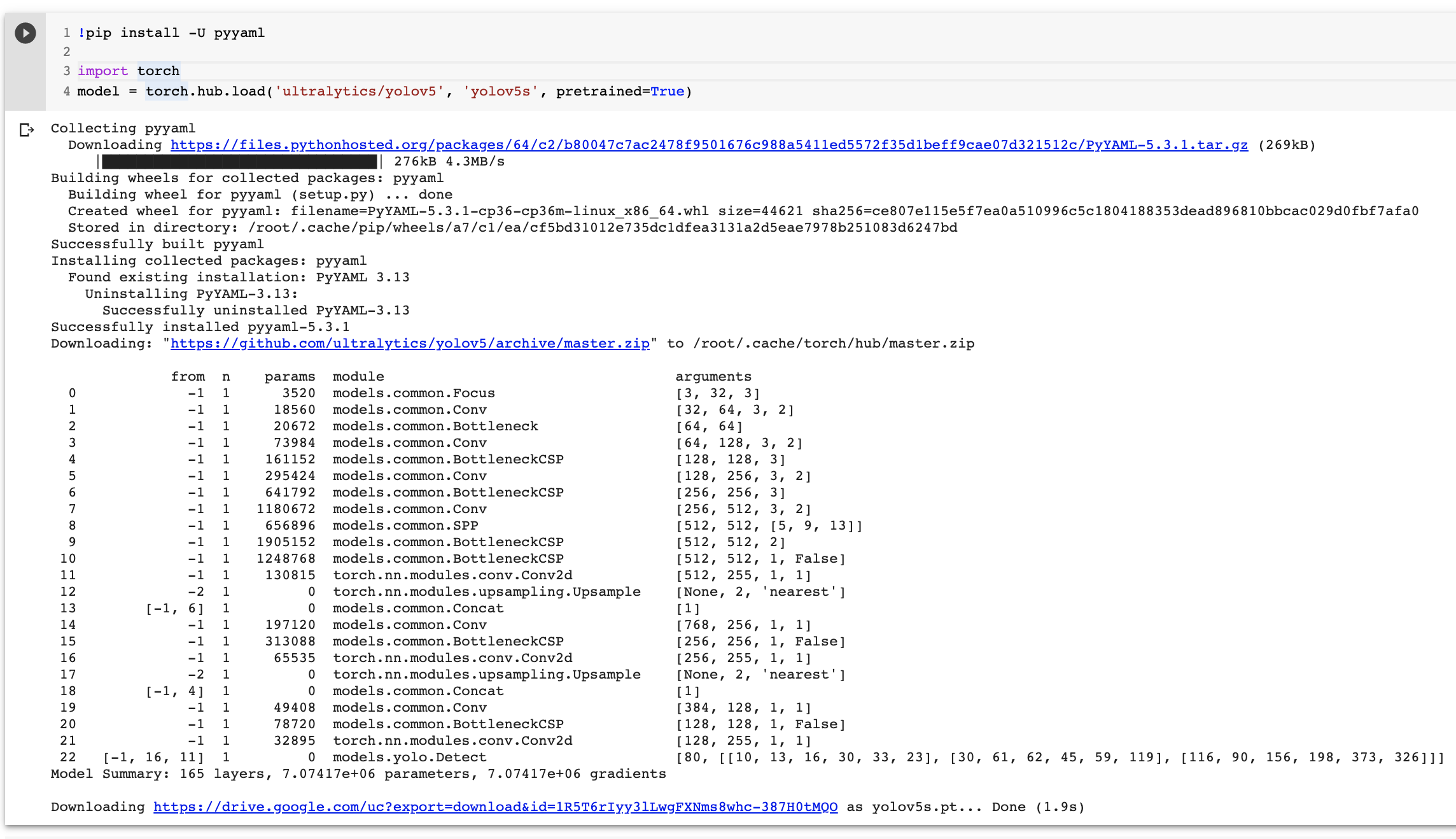
Task: Click code line '!pip install -U pyyaml'
Action: click(x=171, y=33)
